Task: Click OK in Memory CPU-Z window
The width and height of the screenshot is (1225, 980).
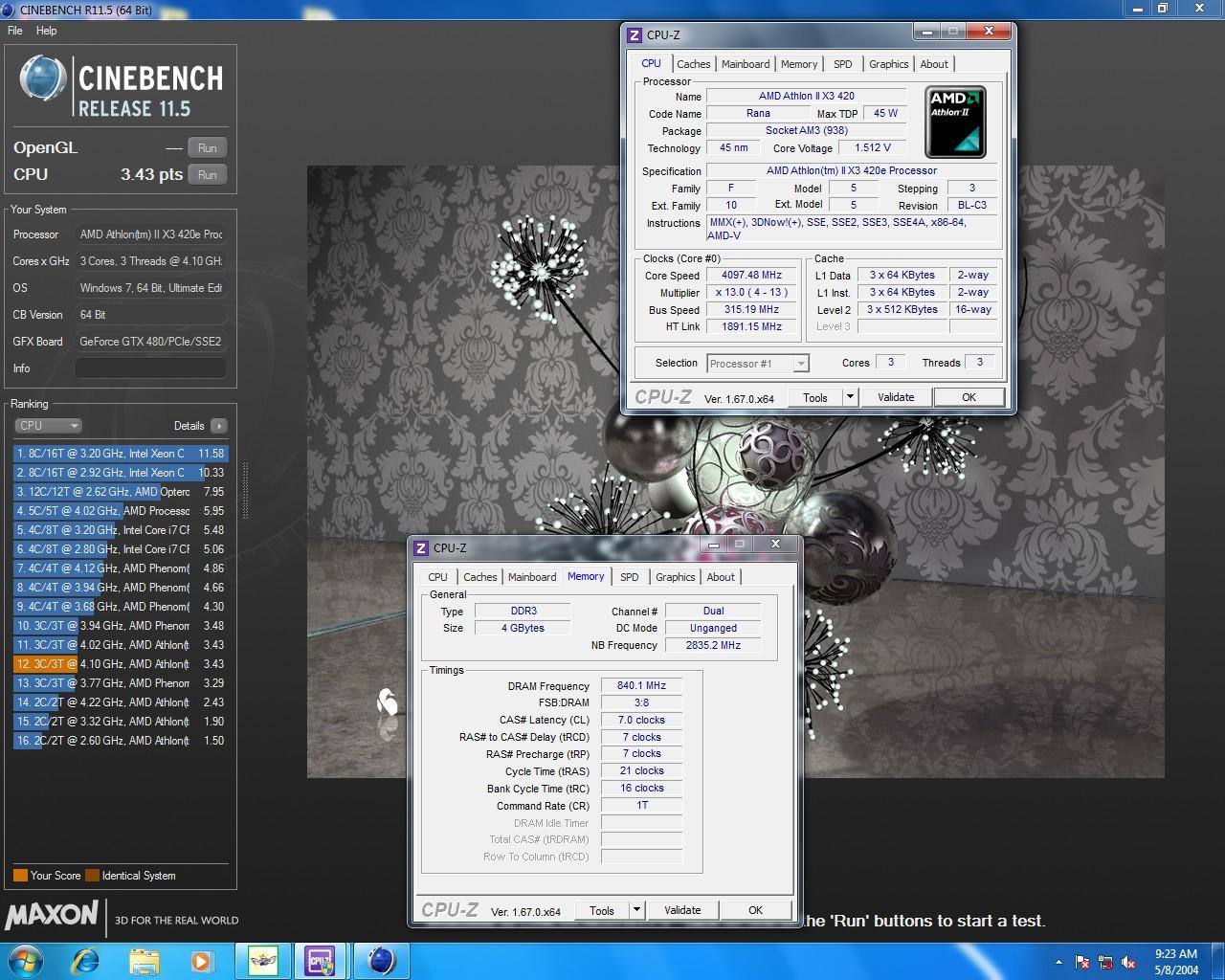Action: [x=755, y=910]
